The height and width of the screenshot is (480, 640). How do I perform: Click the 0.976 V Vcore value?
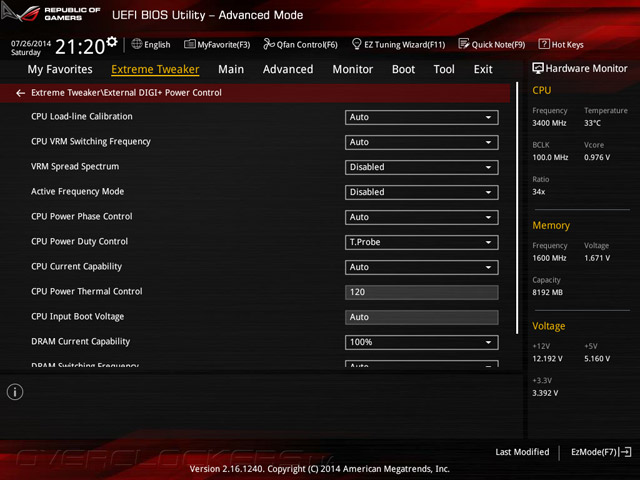click(x=597, y=158)
